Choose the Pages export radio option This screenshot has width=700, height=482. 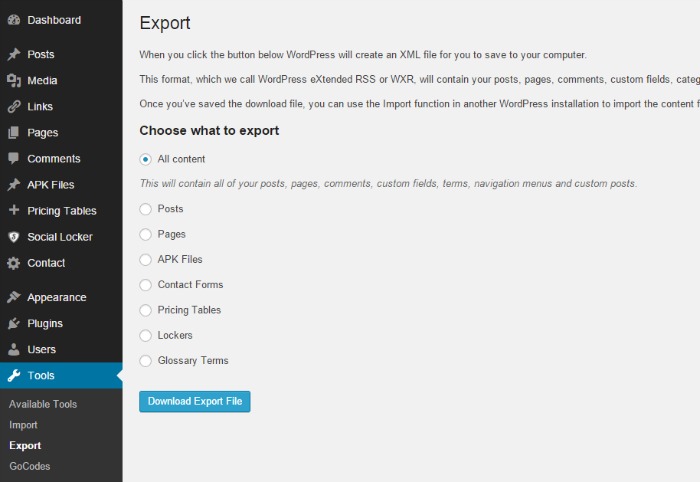pos(146,234)
